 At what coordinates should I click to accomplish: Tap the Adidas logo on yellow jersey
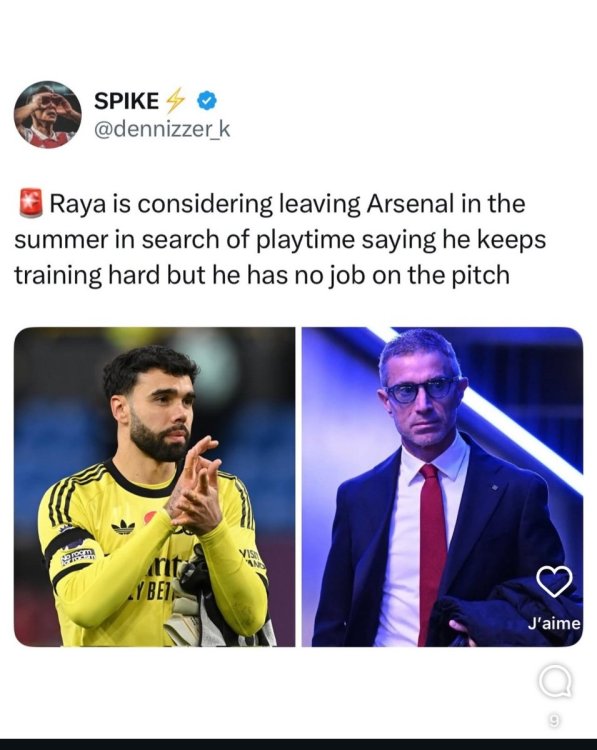pyautogui.click(x=123, y=527)
